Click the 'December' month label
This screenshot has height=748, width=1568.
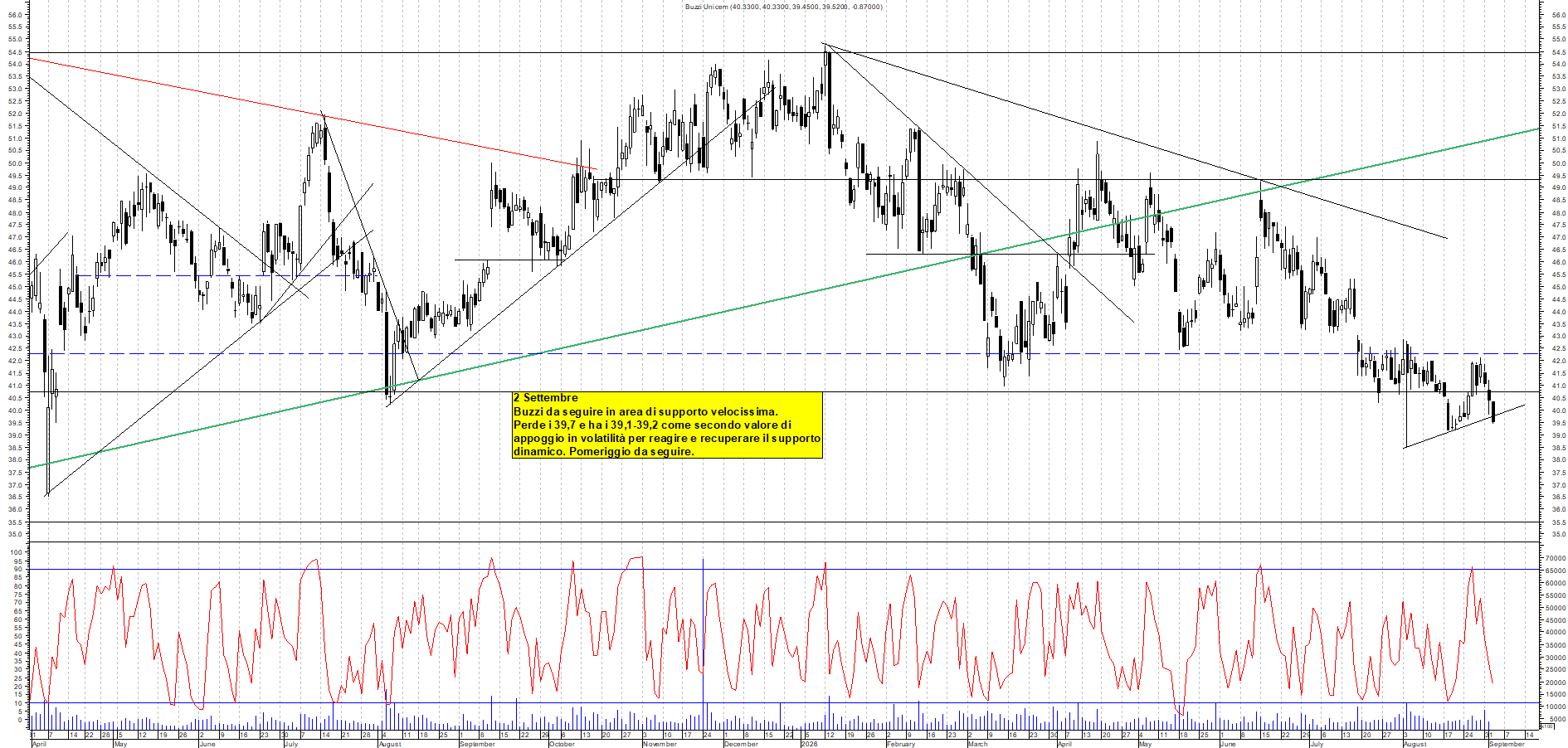(x=741, y=744)
